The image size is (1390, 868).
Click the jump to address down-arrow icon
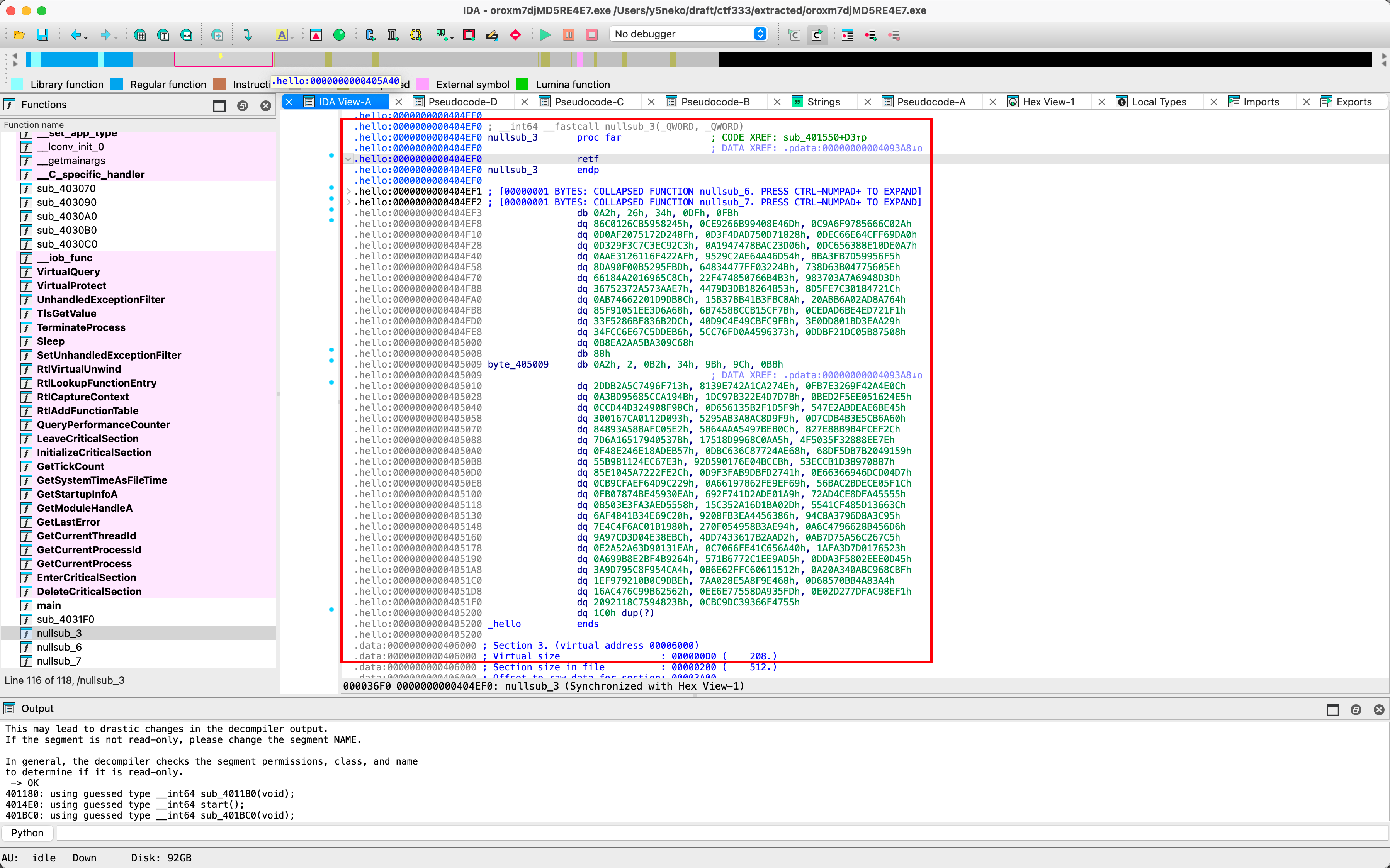248,35
